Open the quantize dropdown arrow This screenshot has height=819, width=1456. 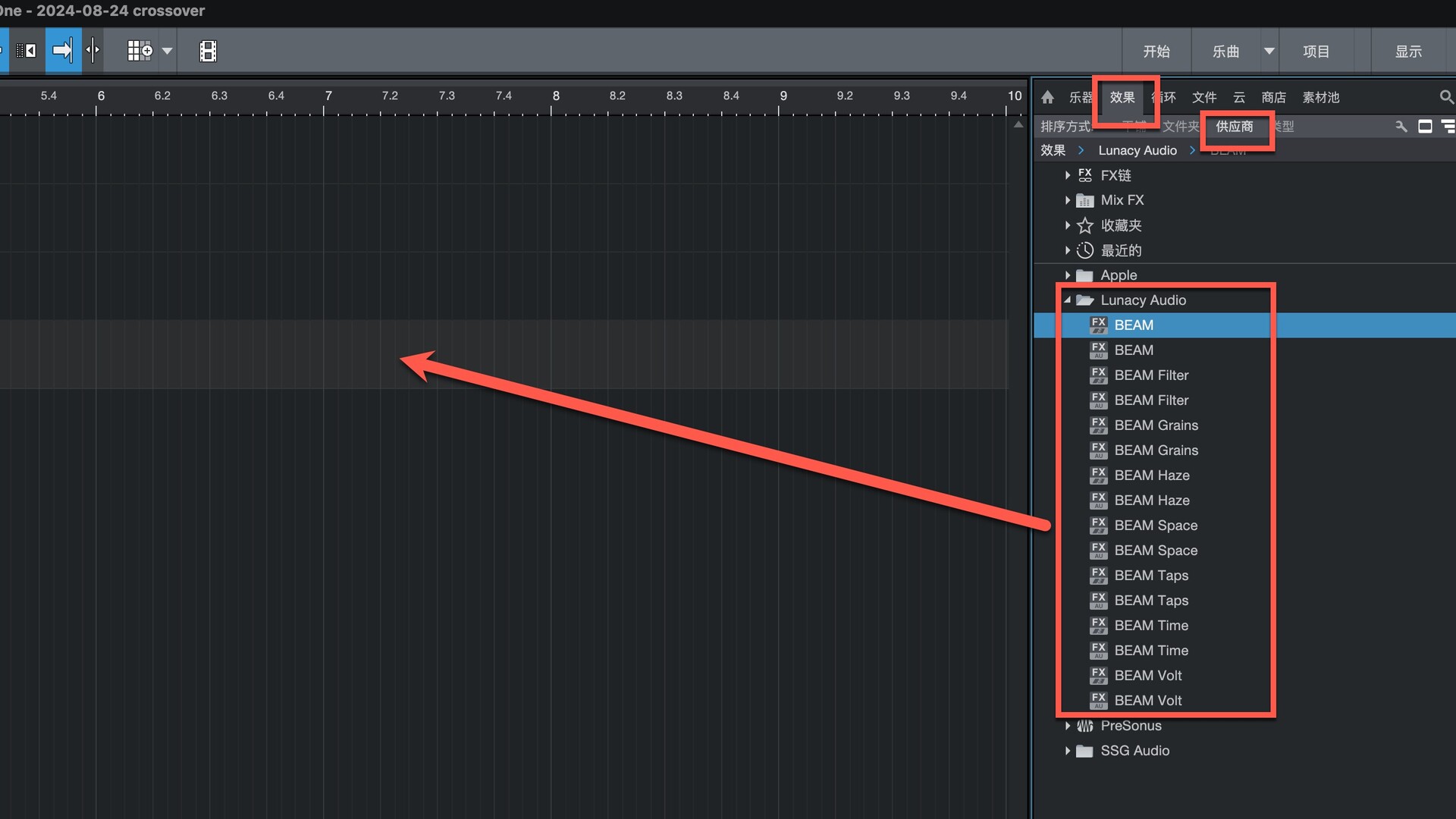[x=168, y=51]
